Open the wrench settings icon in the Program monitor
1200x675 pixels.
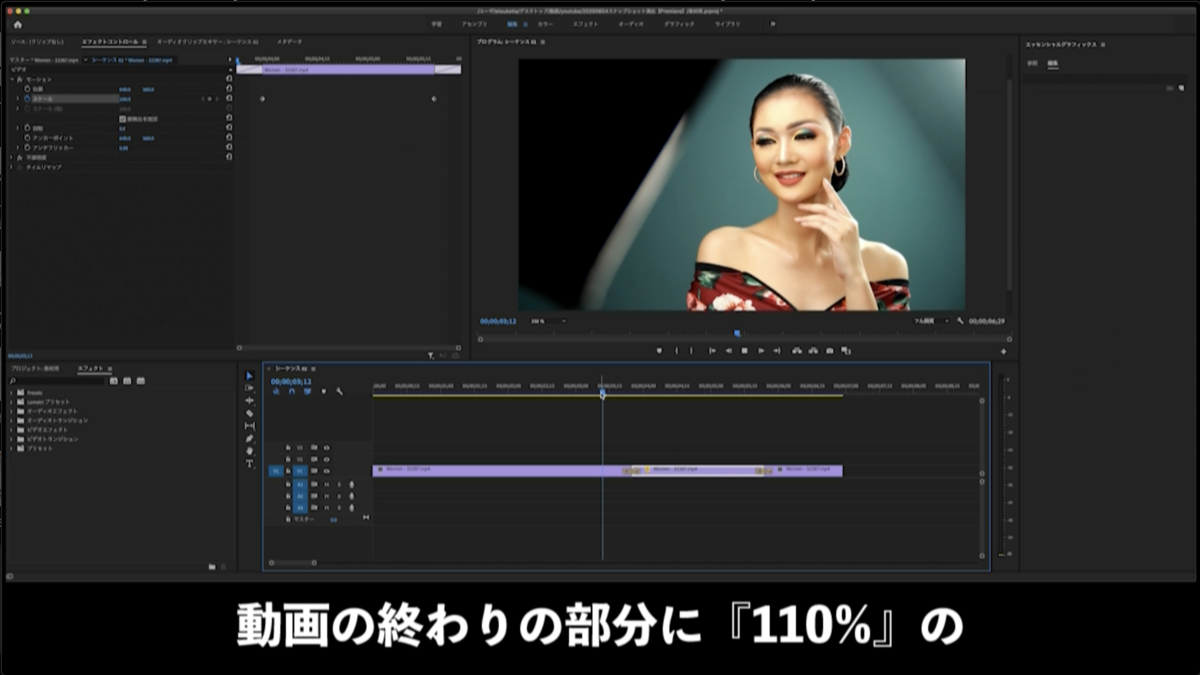click(960, 318)
